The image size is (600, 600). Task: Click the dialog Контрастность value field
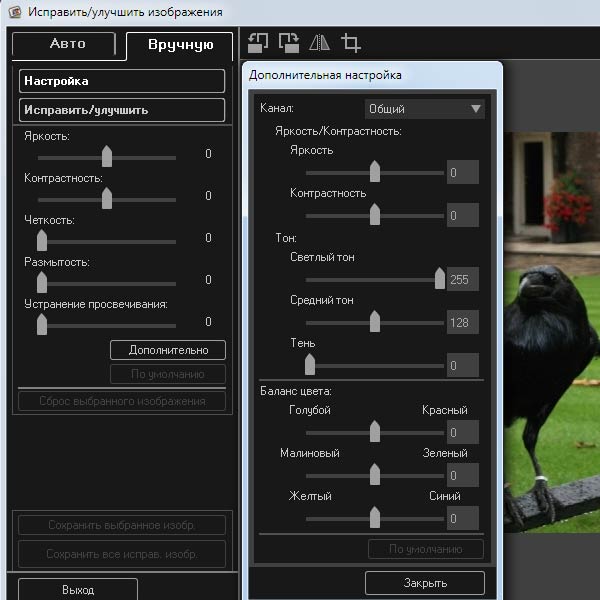[463, 215]
